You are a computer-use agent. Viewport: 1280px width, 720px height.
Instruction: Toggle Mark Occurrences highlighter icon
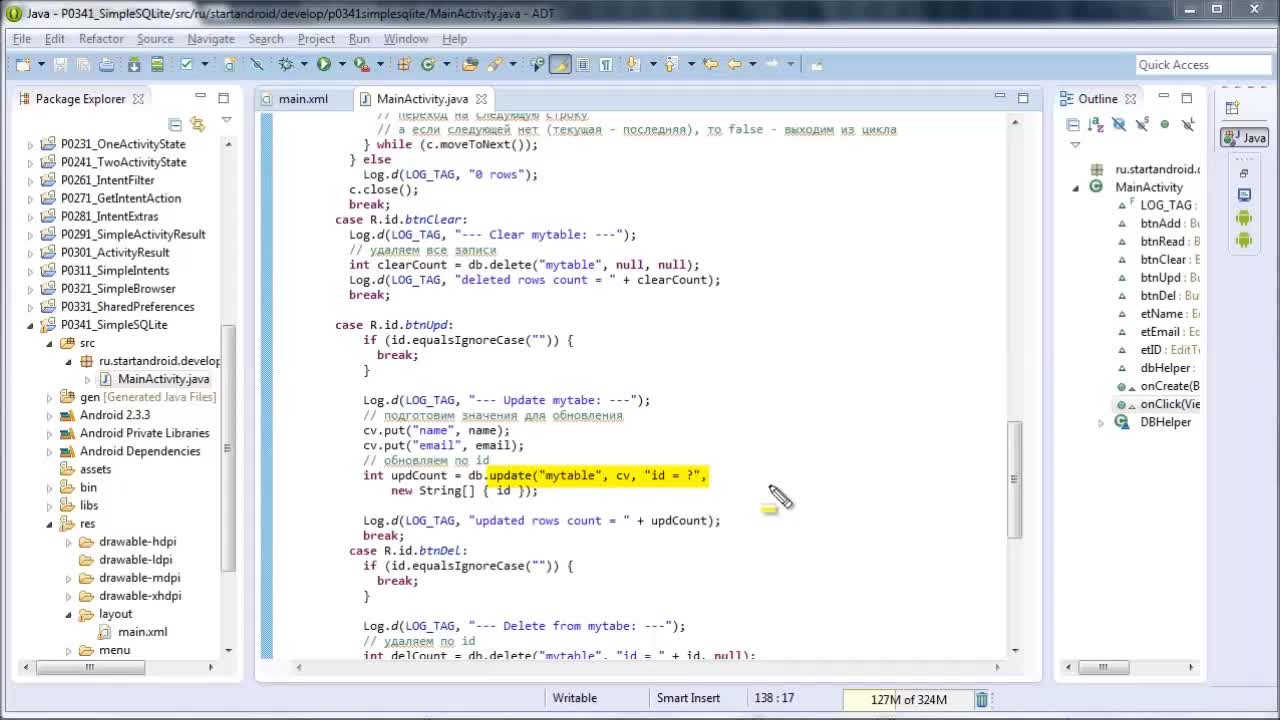click(560, 65)
